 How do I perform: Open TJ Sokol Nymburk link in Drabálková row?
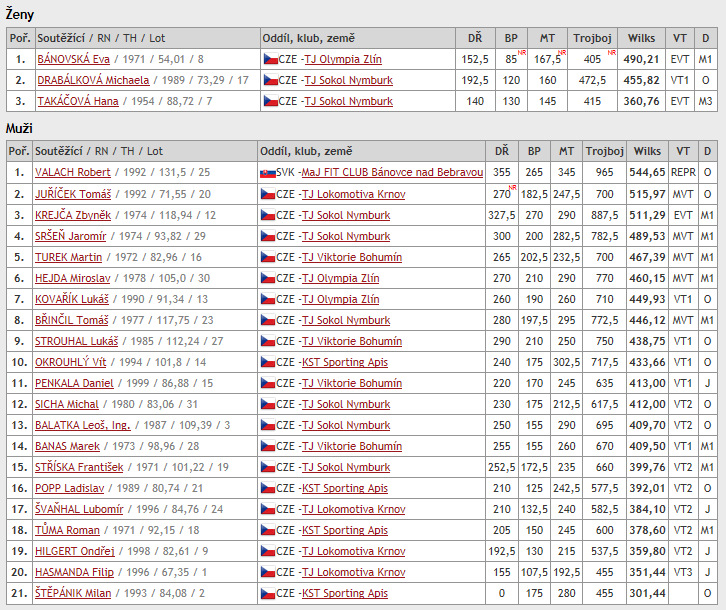pos(349,80)
